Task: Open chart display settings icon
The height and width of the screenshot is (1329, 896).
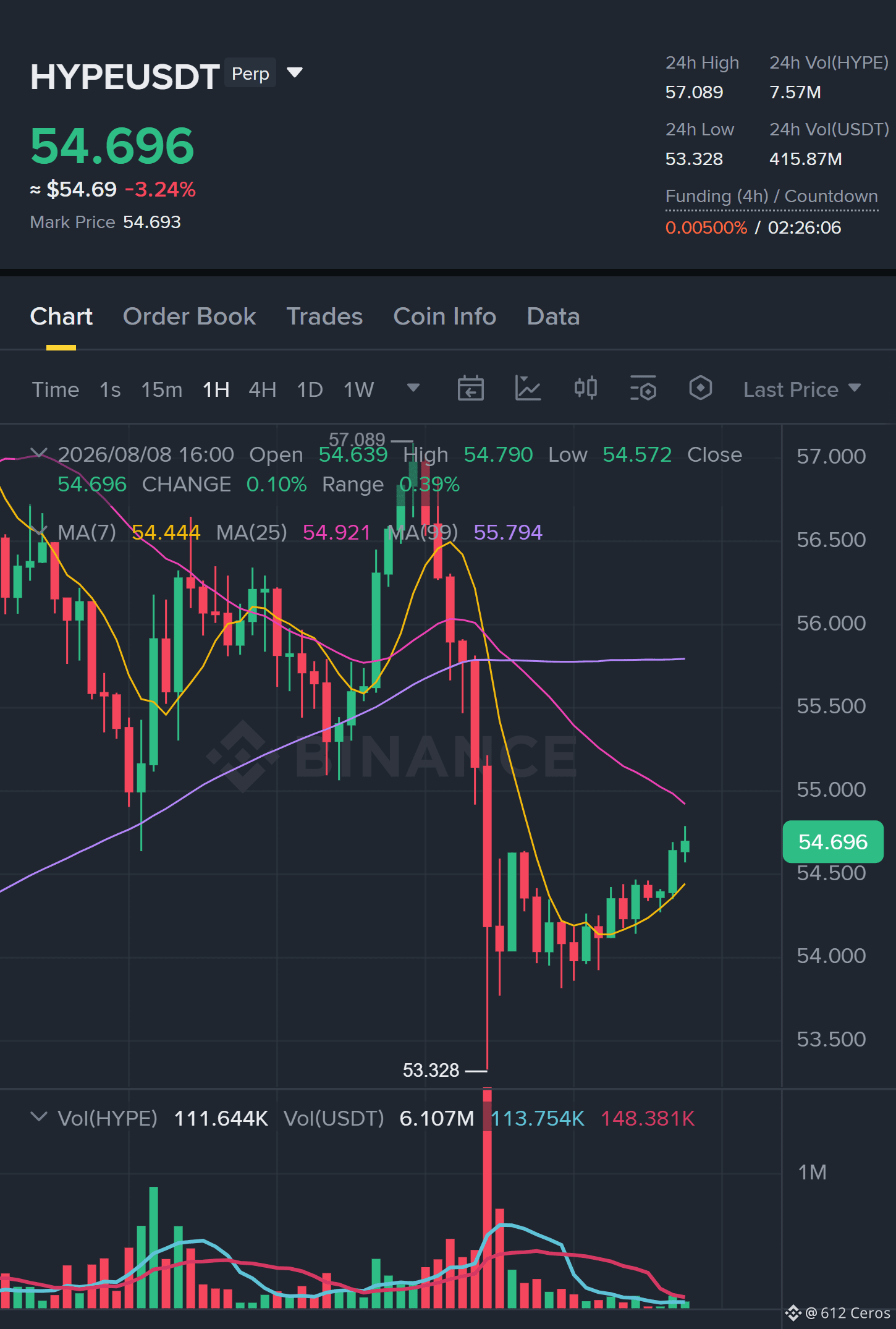Action: 643,389
